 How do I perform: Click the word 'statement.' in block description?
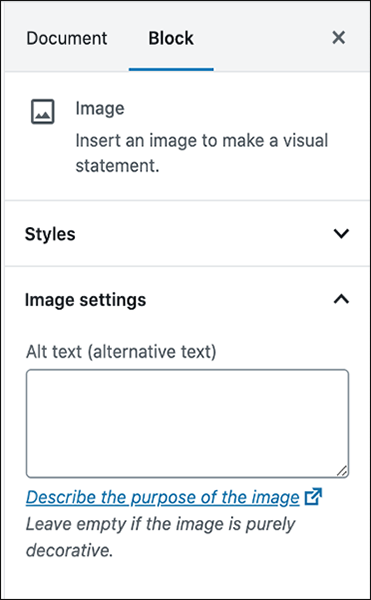(x=117, y=166)
